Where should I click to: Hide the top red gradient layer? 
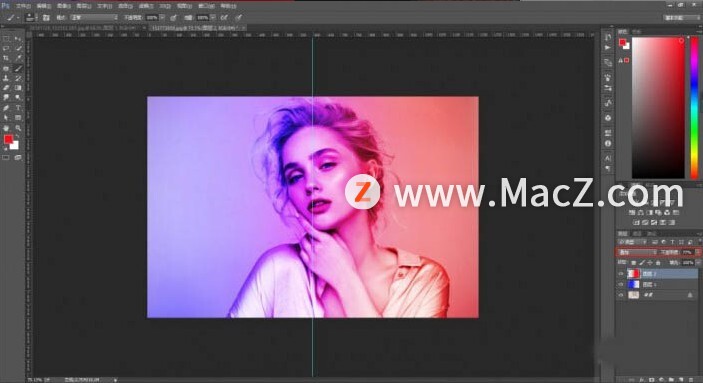coord(621,274)
